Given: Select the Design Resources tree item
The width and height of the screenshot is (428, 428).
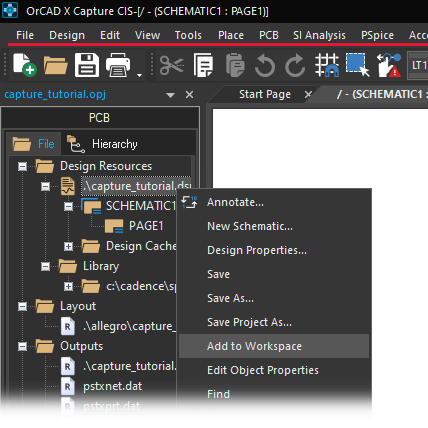Looking at the screenshot, I should 106,166.
